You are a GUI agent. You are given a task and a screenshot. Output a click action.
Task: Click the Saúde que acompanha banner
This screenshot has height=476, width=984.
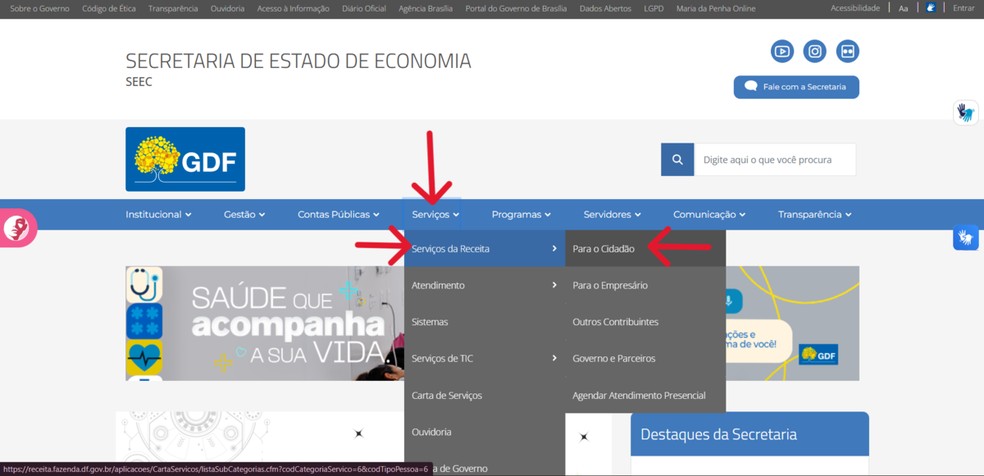pyautogui.click(x=265, y=324)
